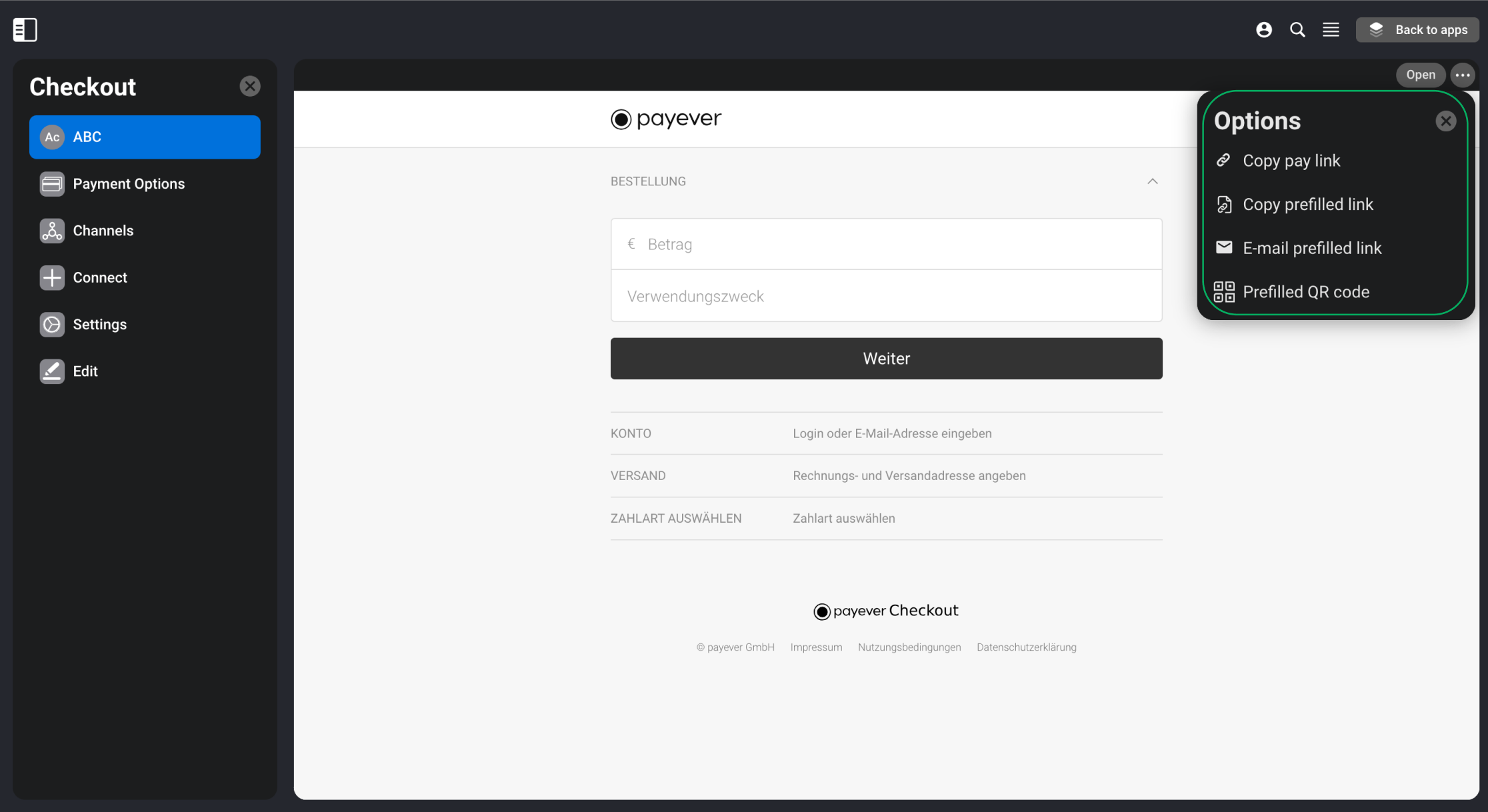Open the Datenschutzerklärung link
This screenshot has height=812, width=1488.
click(1026, 647)
